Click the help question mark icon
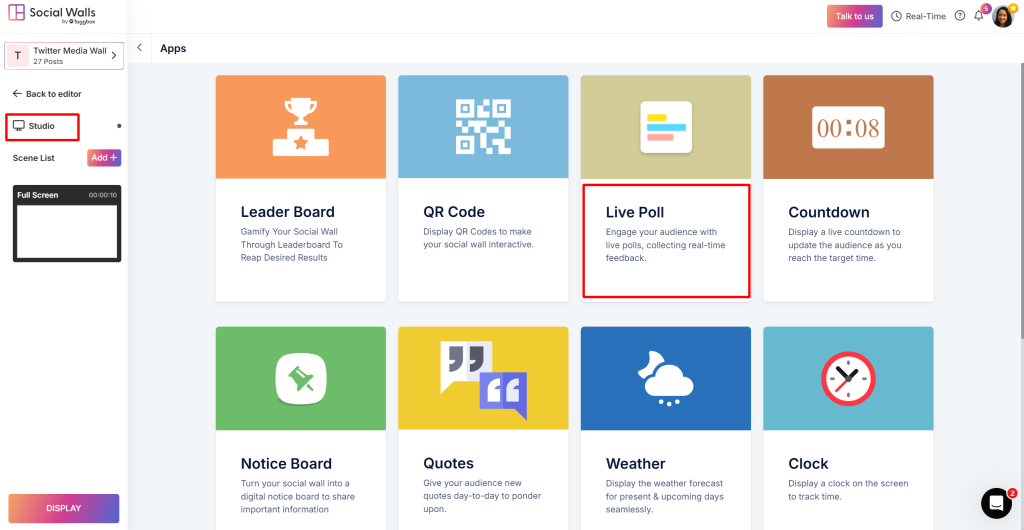 coord(960,16)
